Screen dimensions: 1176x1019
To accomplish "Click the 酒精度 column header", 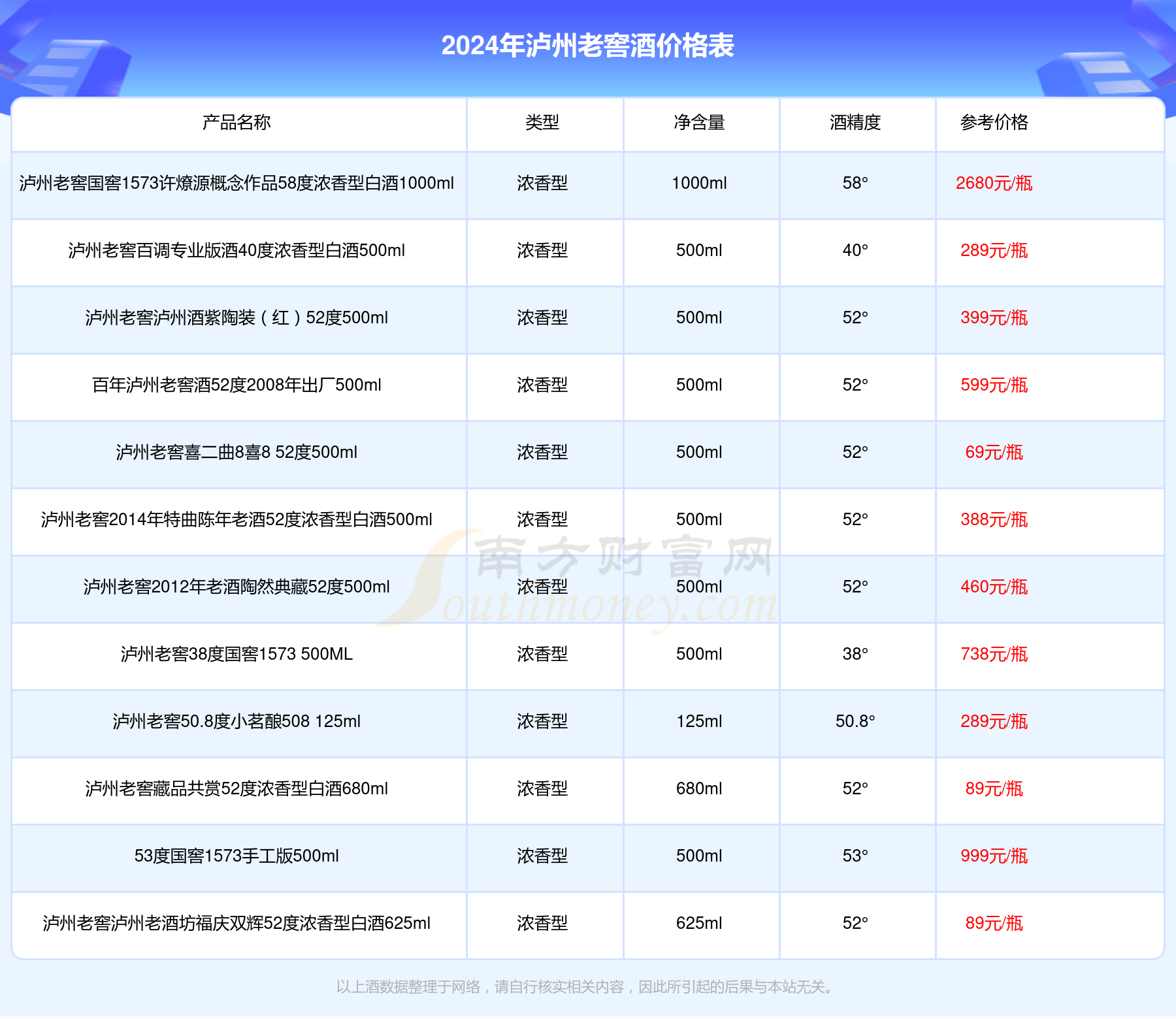I will (855, 122).
